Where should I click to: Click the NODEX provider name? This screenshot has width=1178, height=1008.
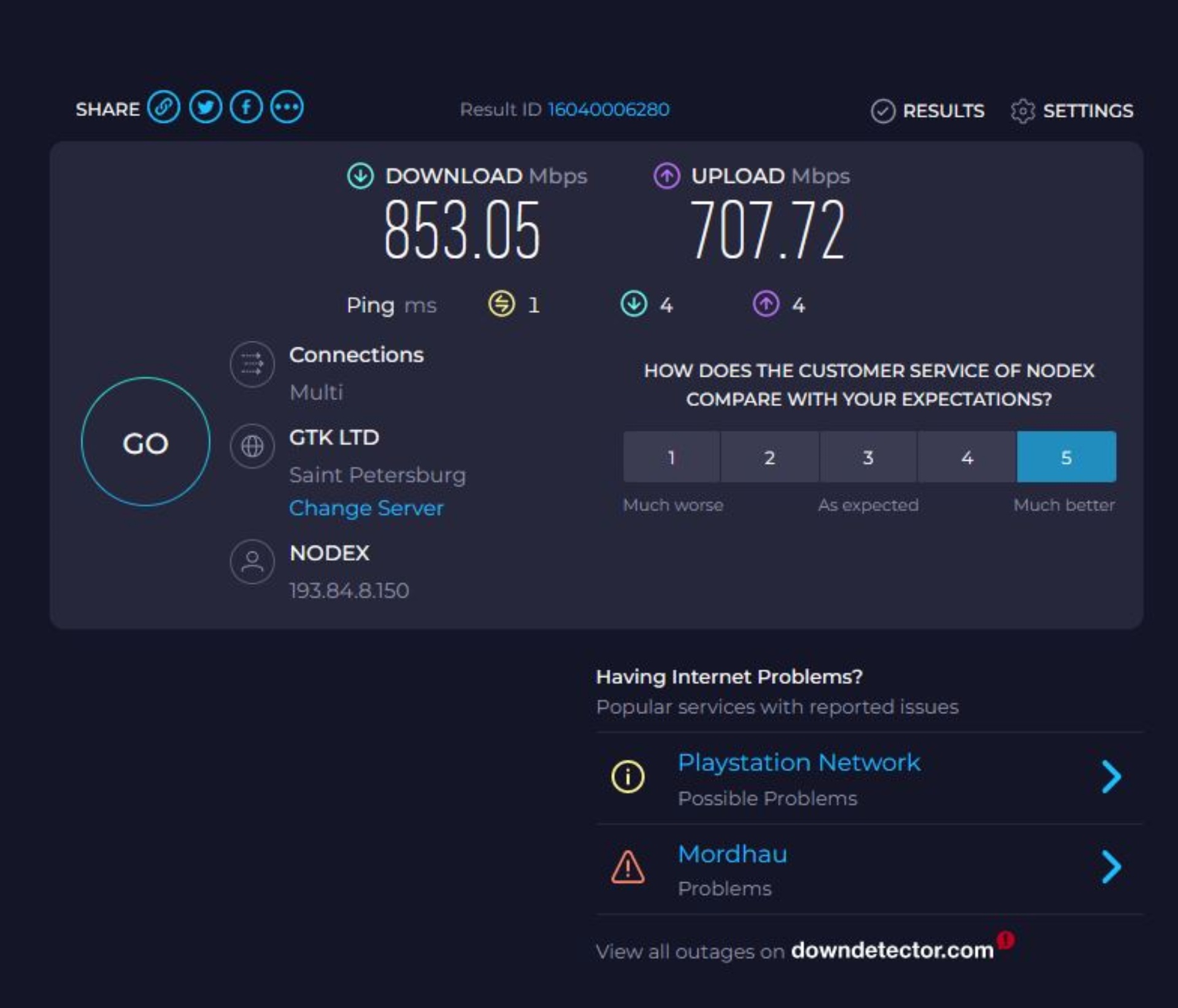tap(329, 553)
